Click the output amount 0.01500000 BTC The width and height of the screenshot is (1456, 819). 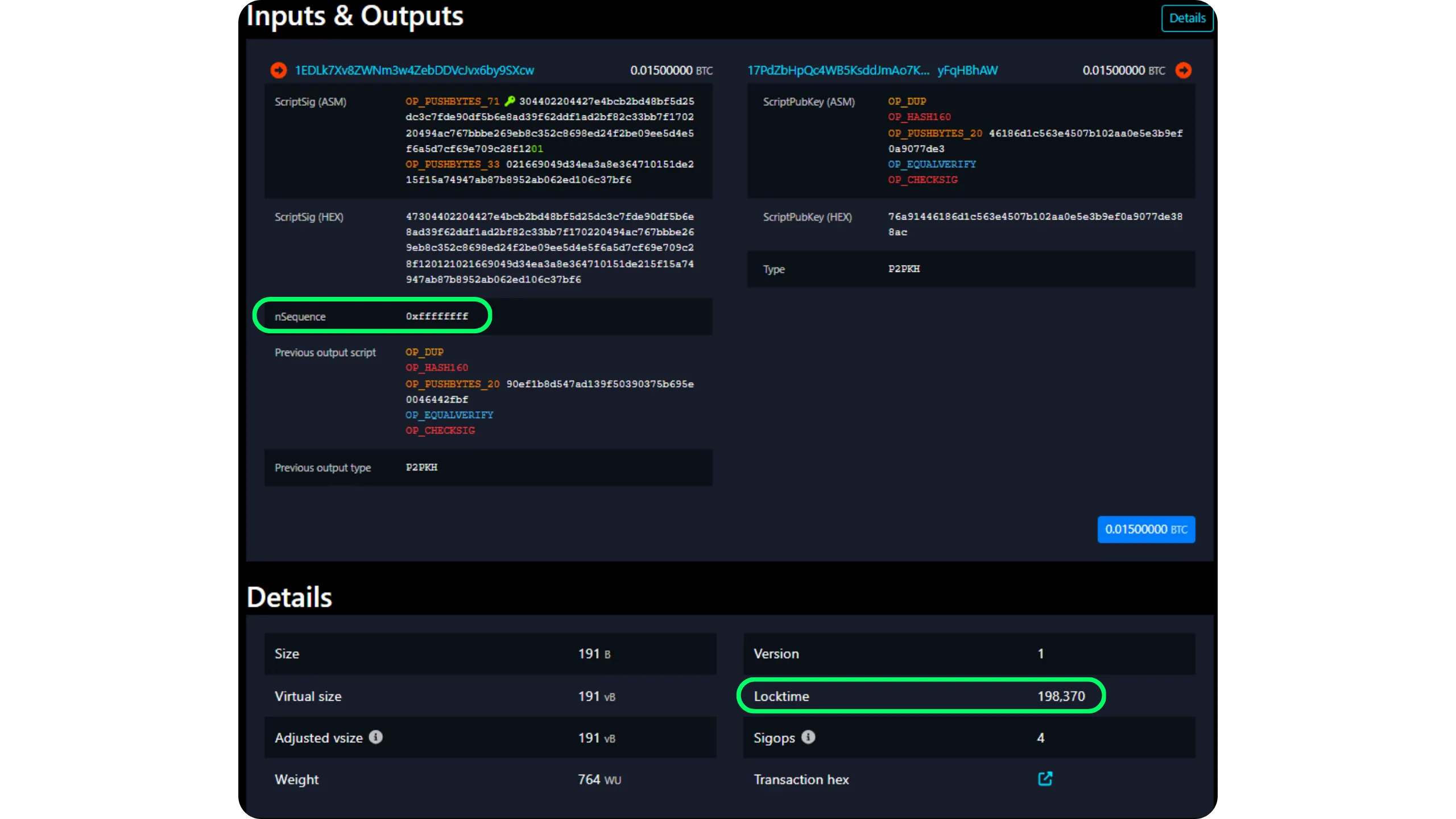[x=1124, y=71]
